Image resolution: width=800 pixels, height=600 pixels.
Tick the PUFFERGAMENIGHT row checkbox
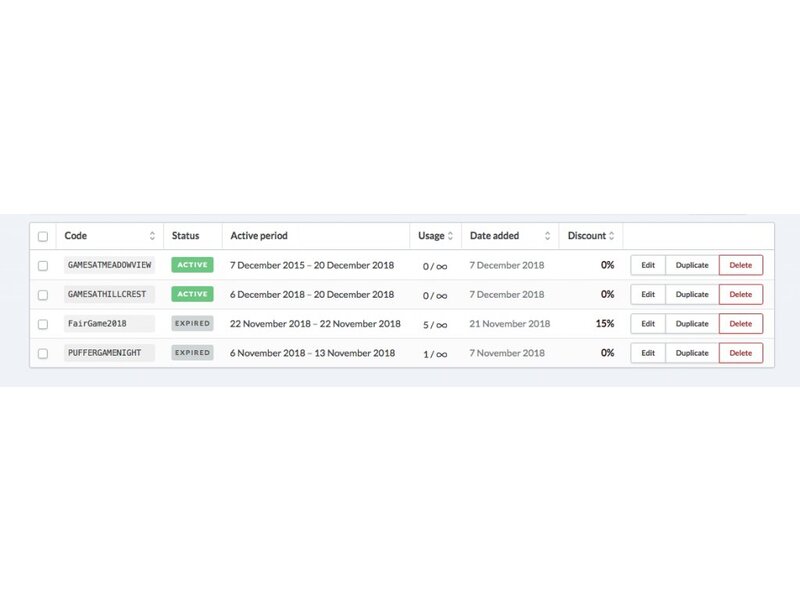42,353
